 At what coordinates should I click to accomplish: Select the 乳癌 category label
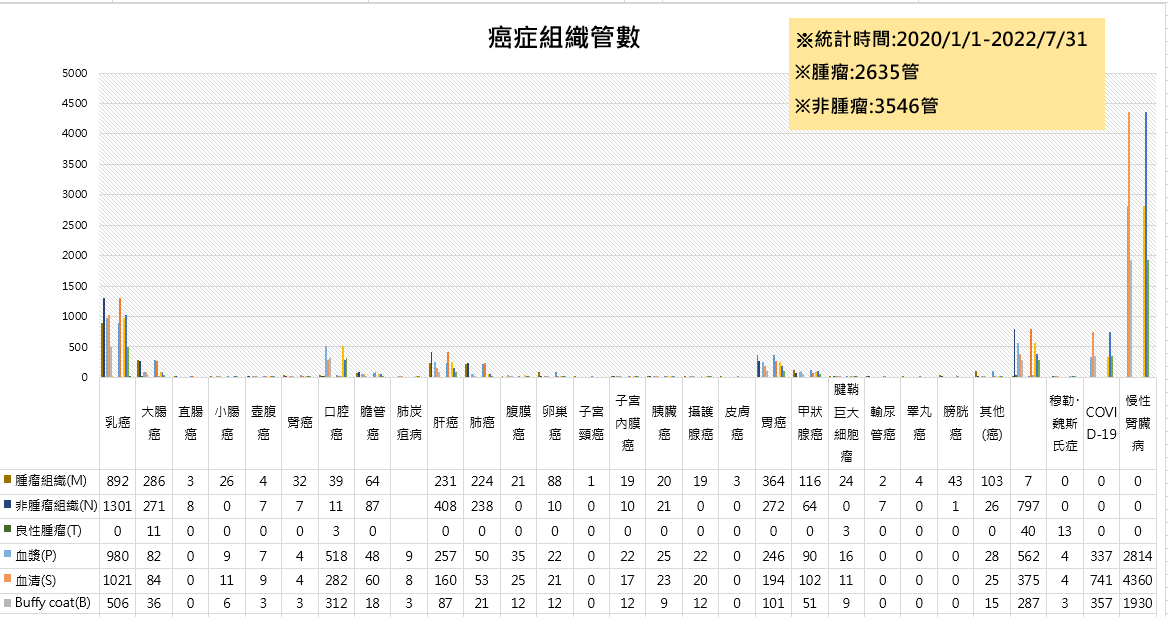pos(118,423)
